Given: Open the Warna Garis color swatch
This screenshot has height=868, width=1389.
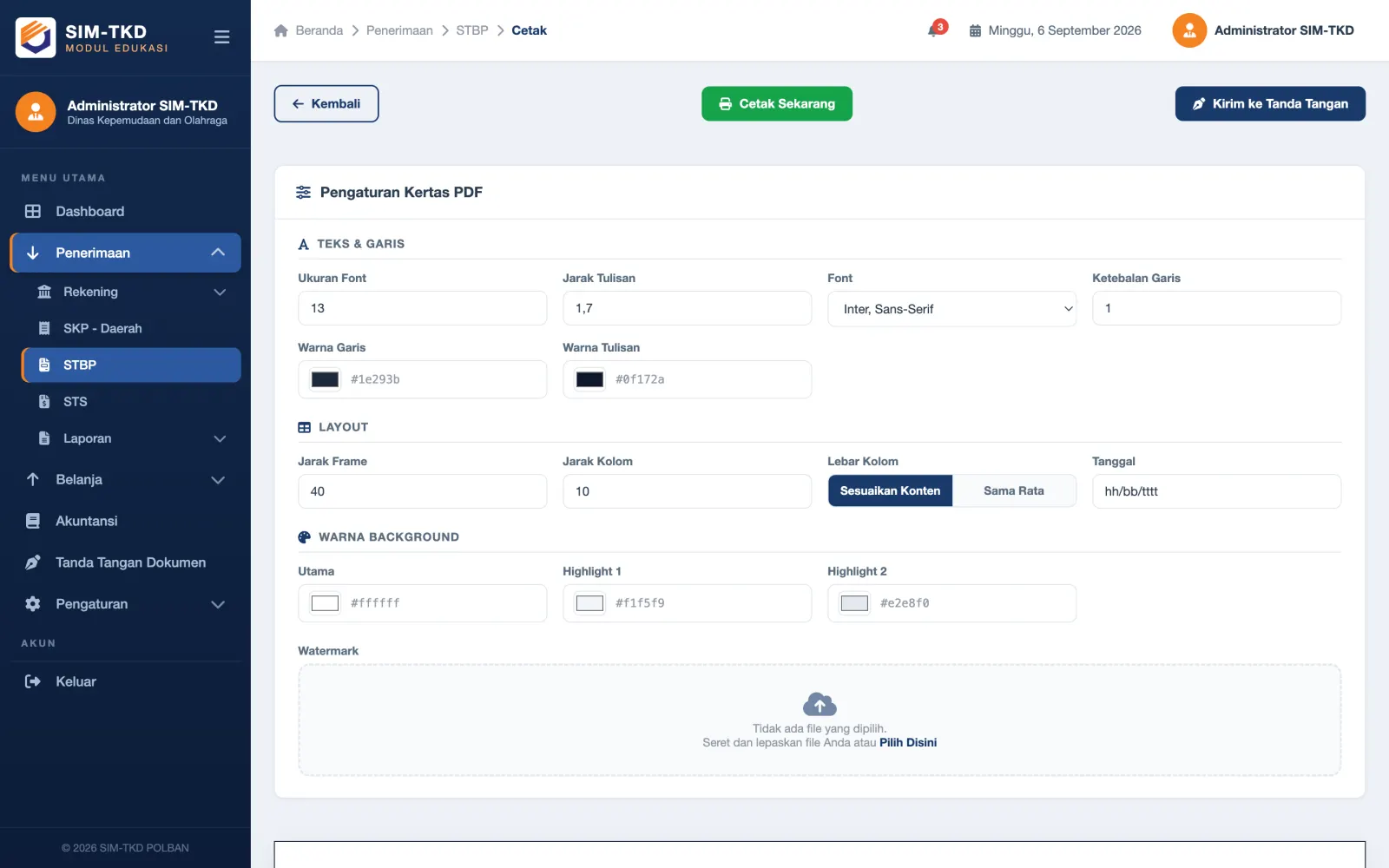Looking at the screenshot, I should 326,379.
